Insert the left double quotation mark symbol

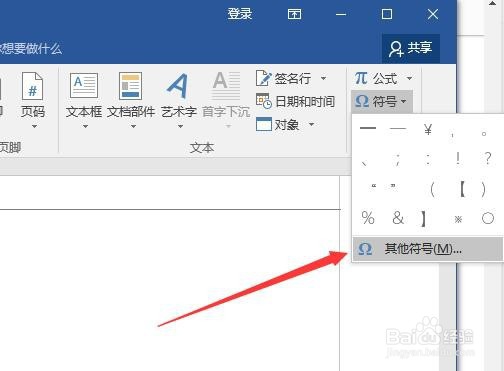(374, 186)
